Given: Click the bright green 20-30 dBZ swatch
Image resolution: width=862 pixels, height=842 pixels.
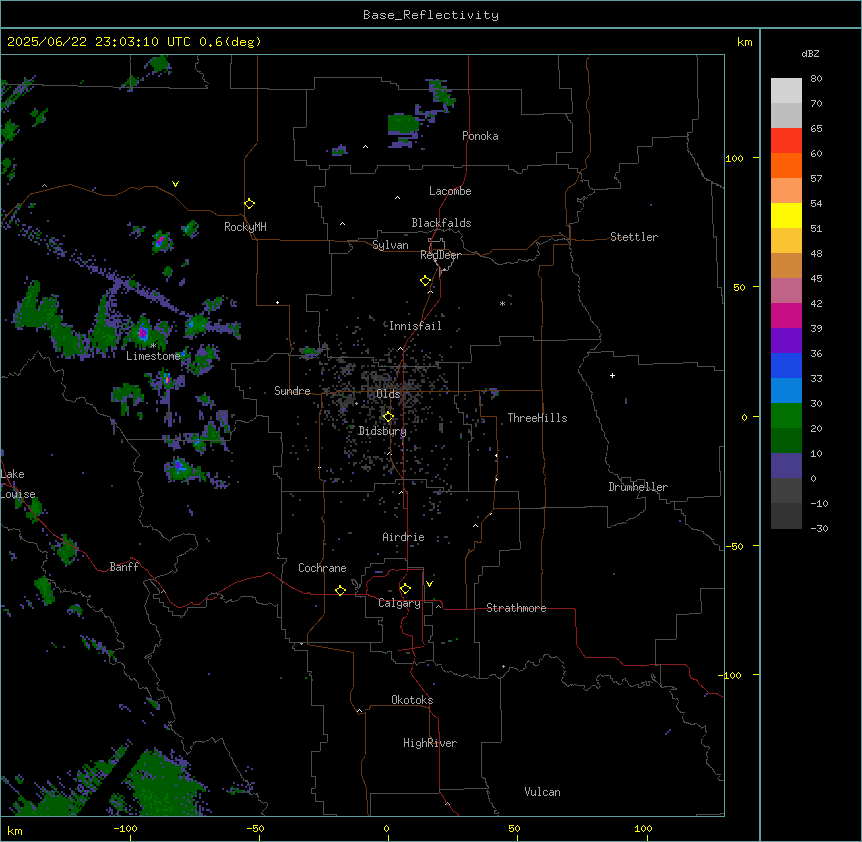Looking at the screenshot, I should click(786, 416).
